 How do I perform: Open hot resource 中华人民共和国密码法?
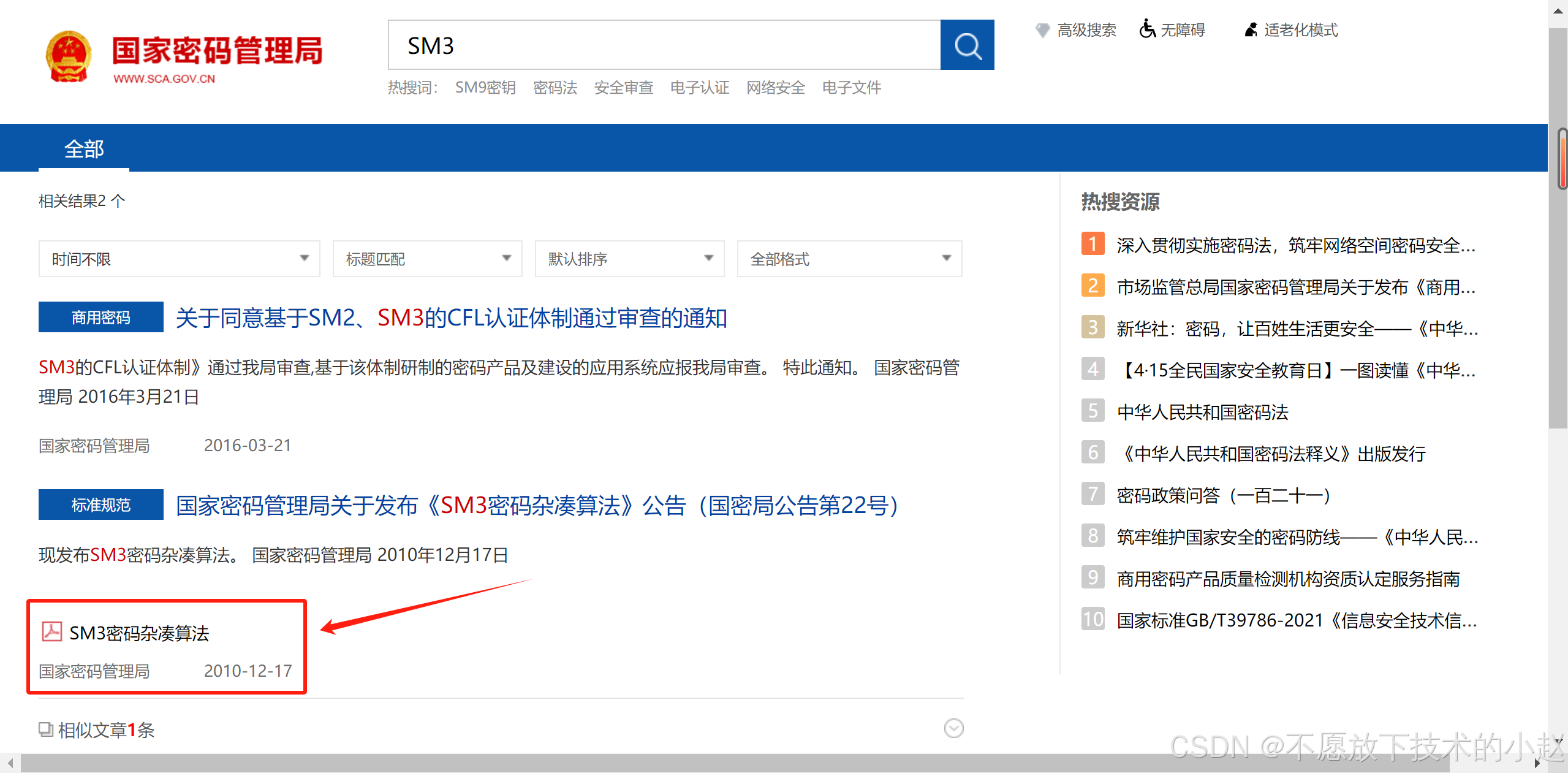[1202, 412]
